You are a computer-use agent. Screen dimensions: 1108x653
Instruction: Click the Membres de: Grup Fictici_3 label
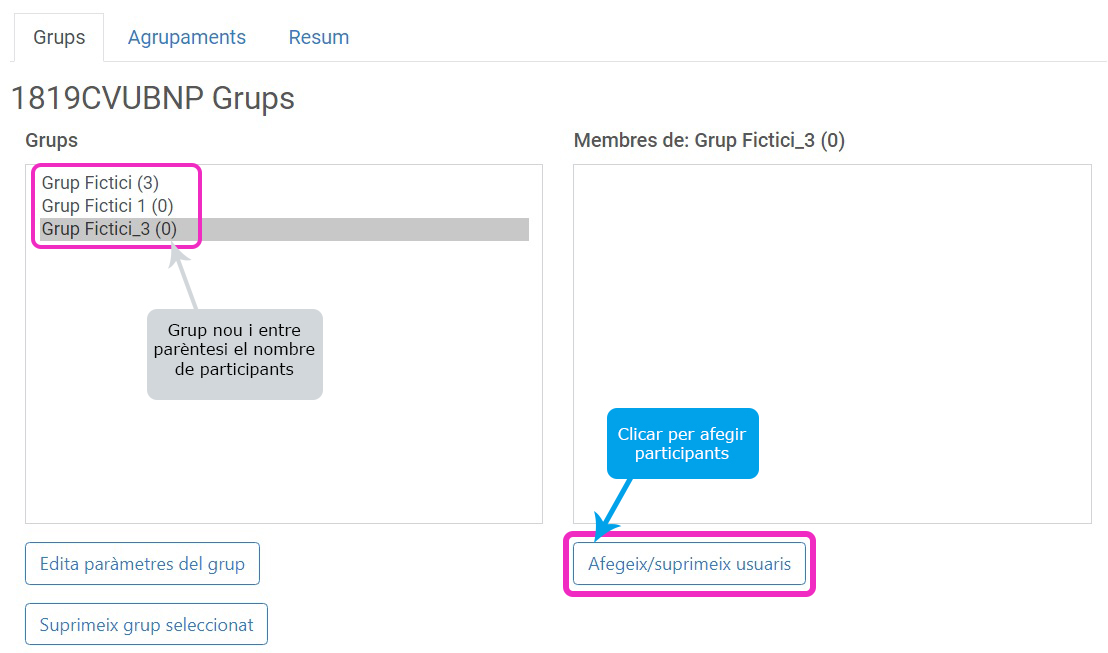pyautogui.click(x=708, y=141)
